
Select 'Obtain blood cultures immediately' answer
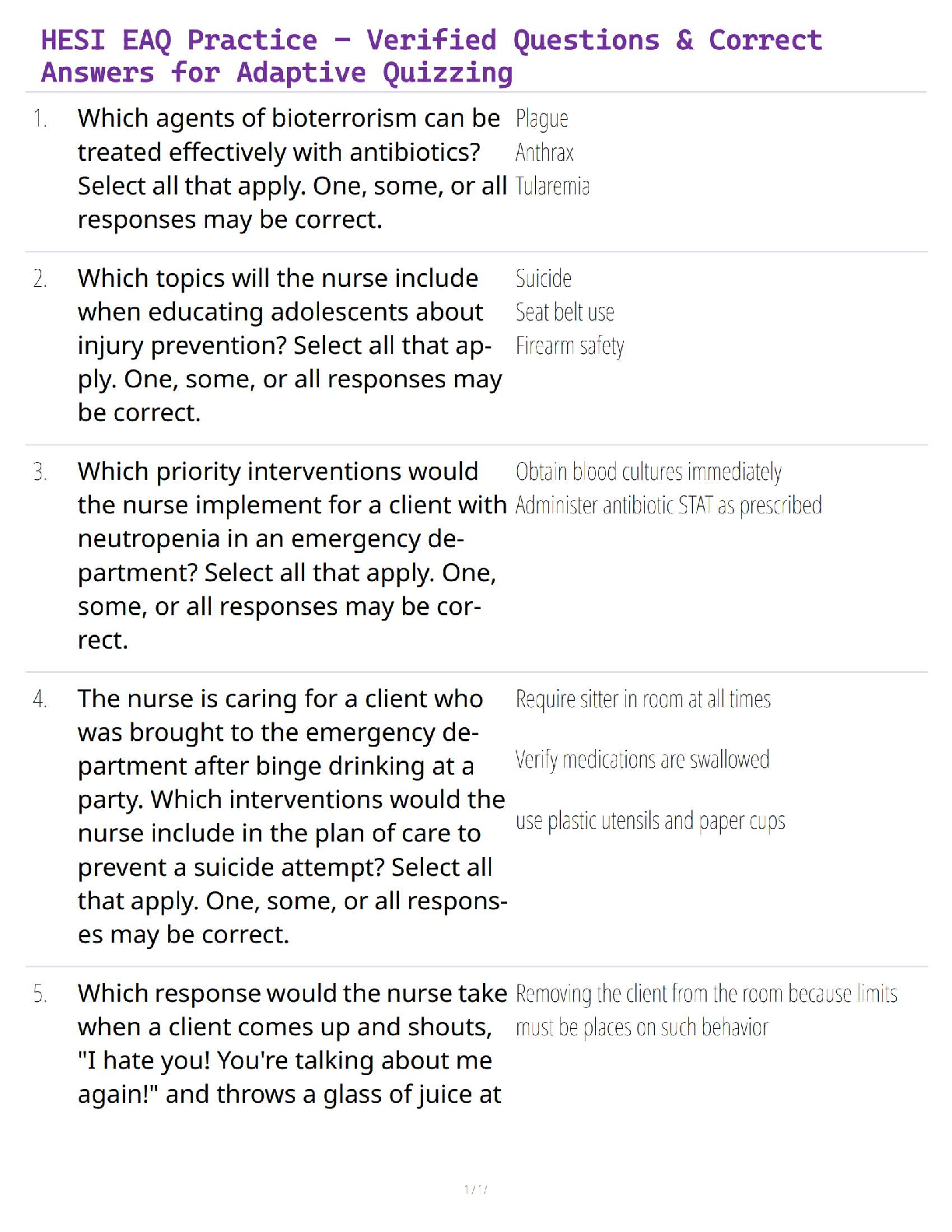coord(649,472)
